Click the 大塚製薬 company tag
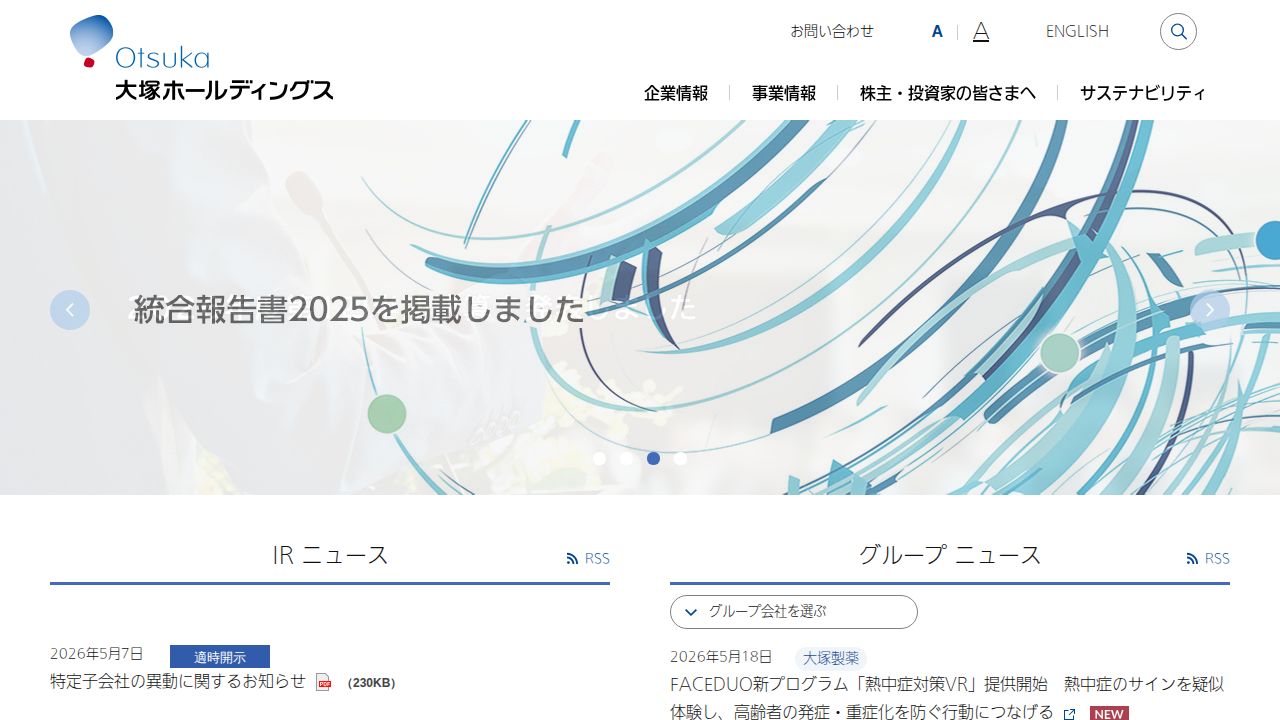1280x720 pixels. [x=831, y=658]
